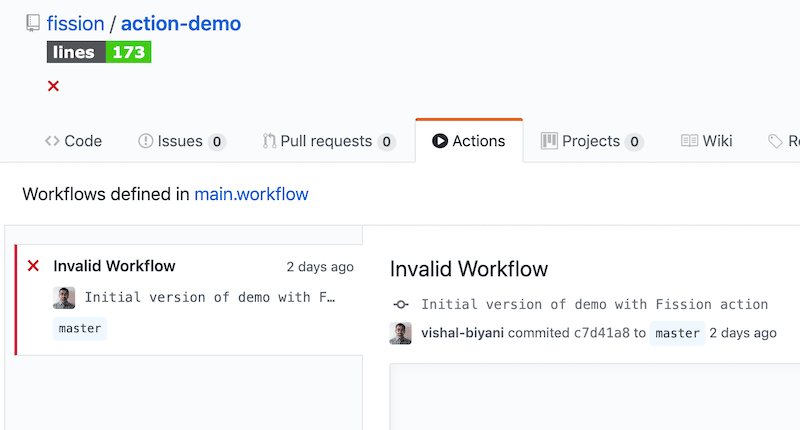
Task: Click the Issues count 0 badge
Action: click(x=217, y=141)
